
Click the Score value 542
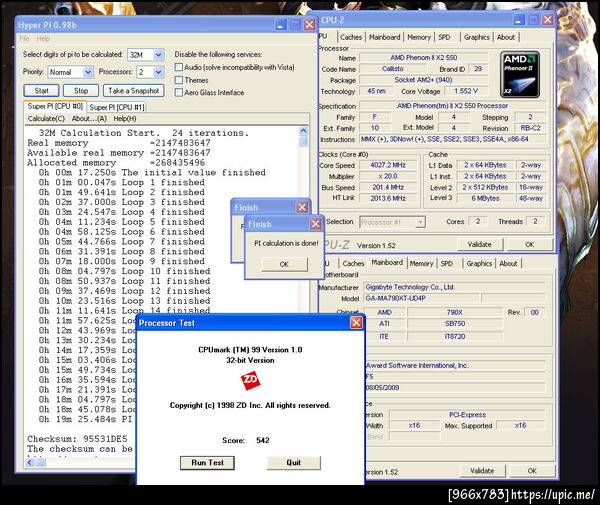point(263,440)
